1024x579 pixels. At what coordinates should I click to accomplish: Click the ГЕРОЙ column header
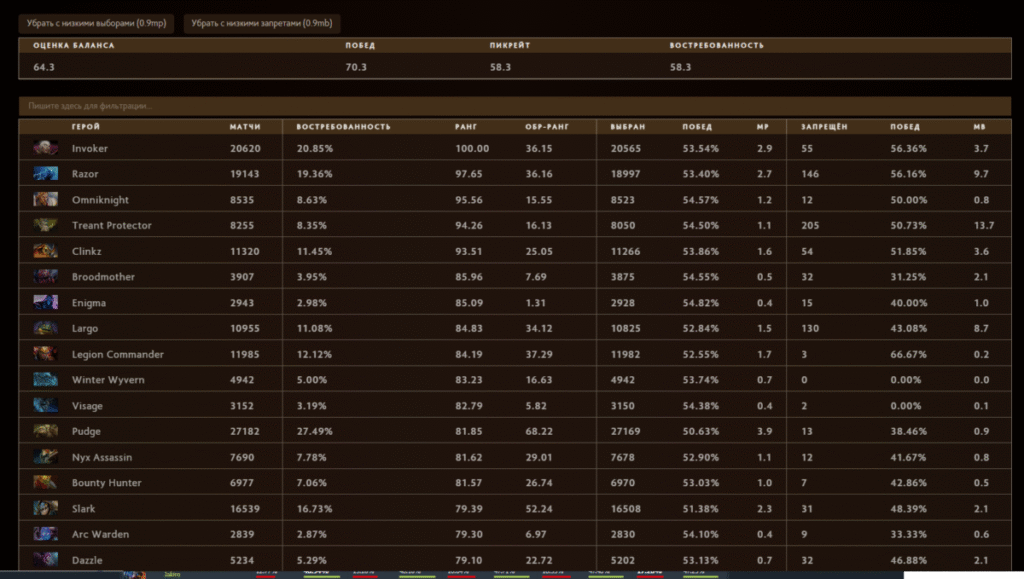[86, 127]
